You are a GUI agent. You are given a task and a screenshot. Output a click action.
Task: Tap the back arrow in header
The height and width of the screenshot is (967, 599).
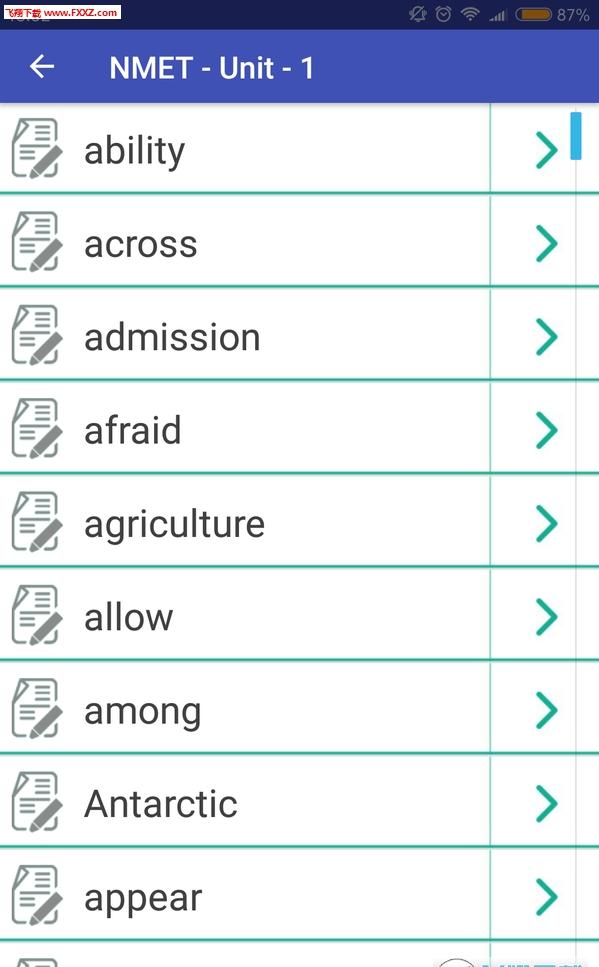click(x=42, y=67)
